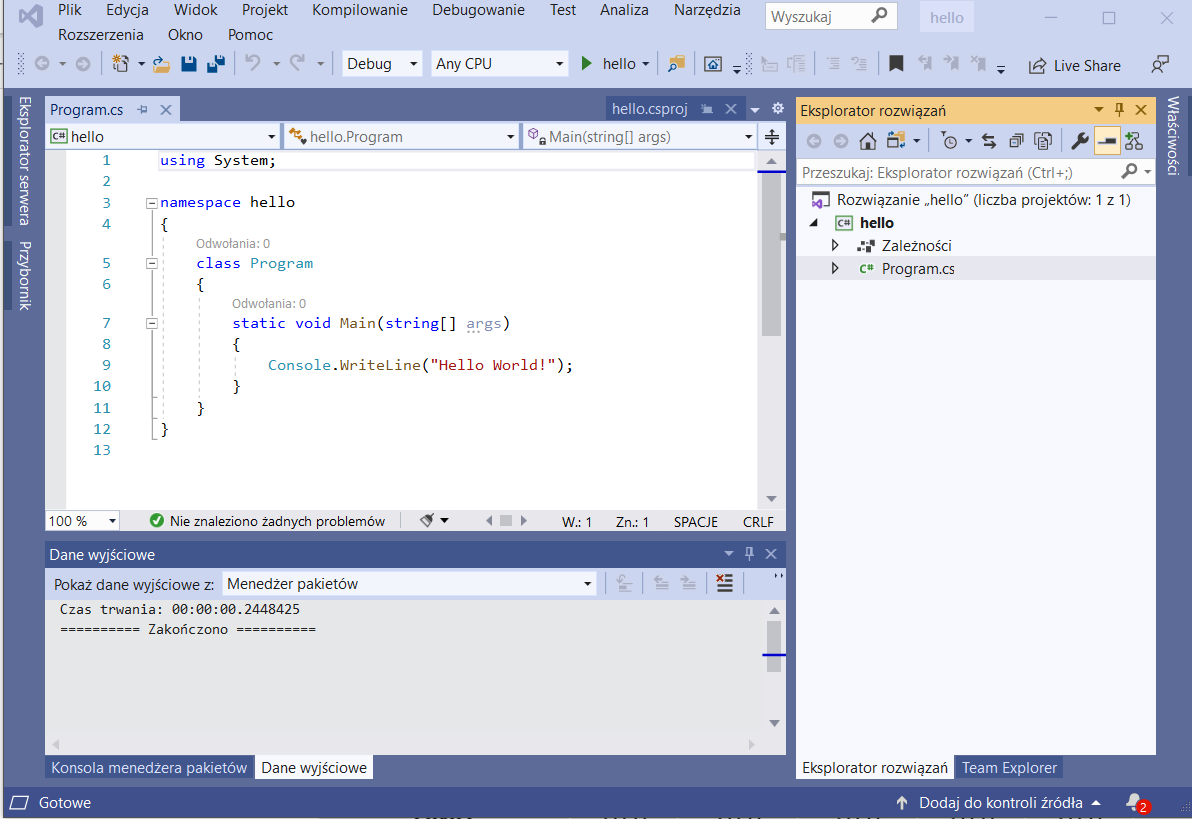This screenshot has width=1192, height=819.
Task: Click the bookmark icon in the toolbar
Action: click(896, 64)
